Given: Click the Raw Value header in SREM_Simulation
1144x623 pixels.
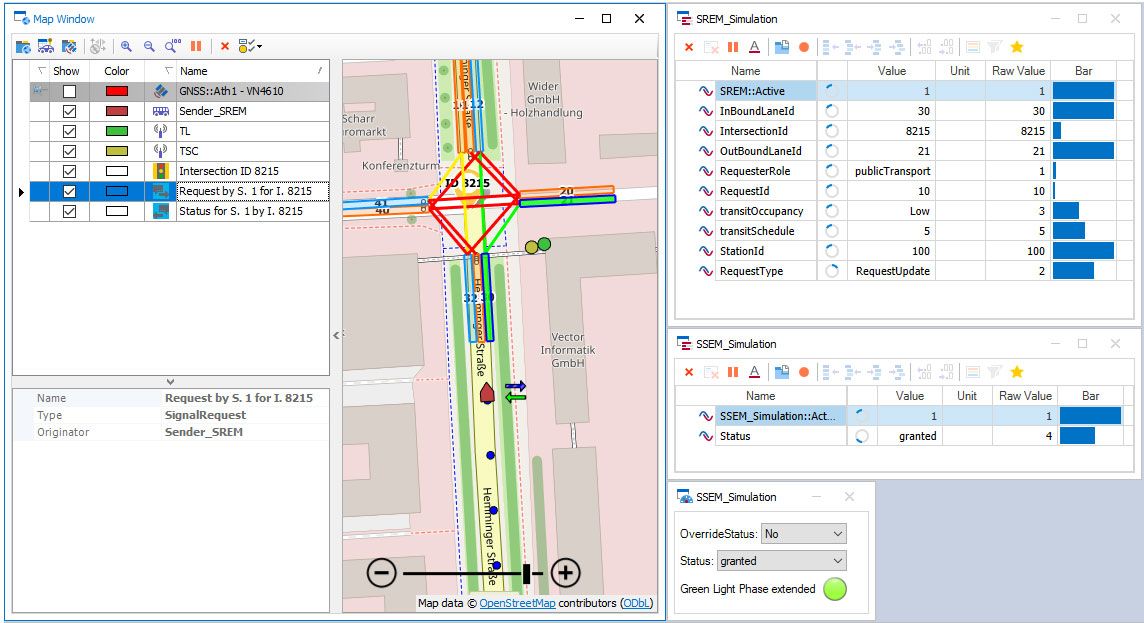Looking at the screenshot, I should click(x=1018, y=71).
